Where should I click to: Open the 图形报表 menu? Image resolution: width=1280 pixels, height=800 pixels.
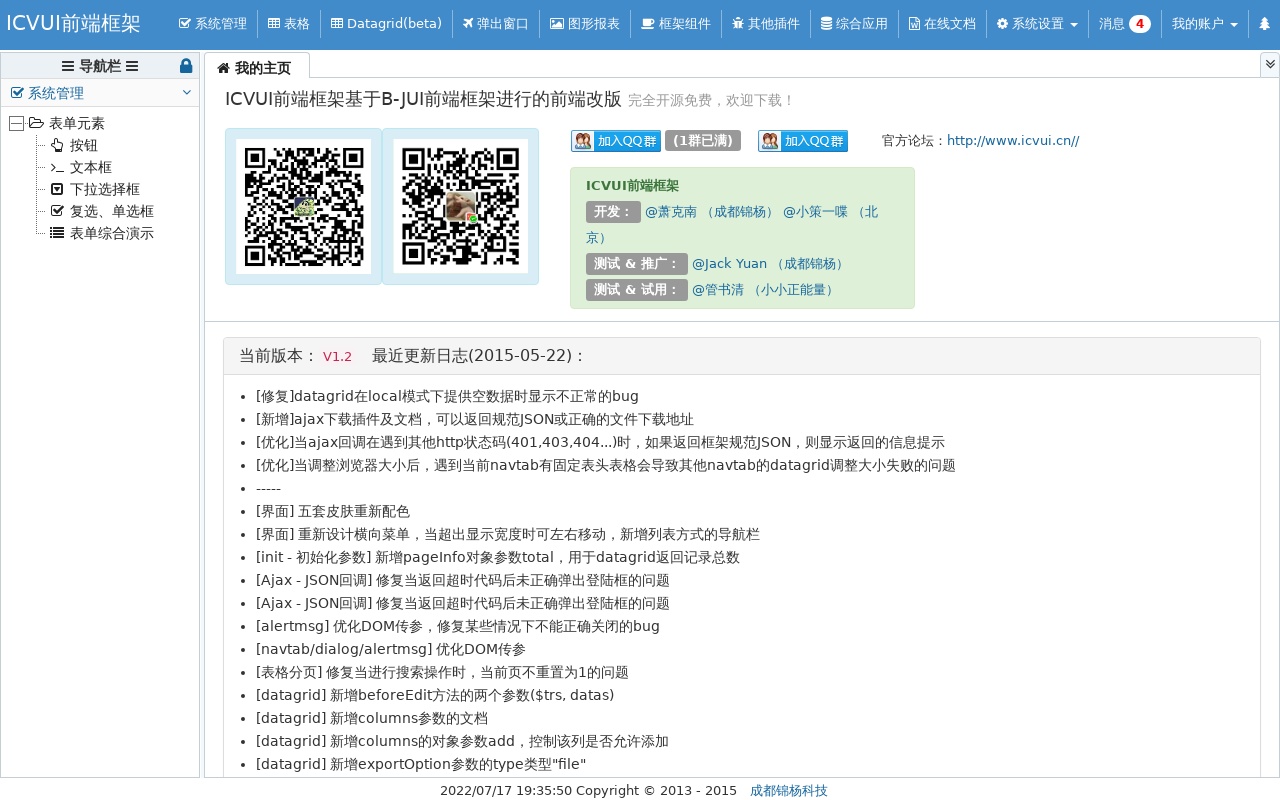(x=584, y=23)
